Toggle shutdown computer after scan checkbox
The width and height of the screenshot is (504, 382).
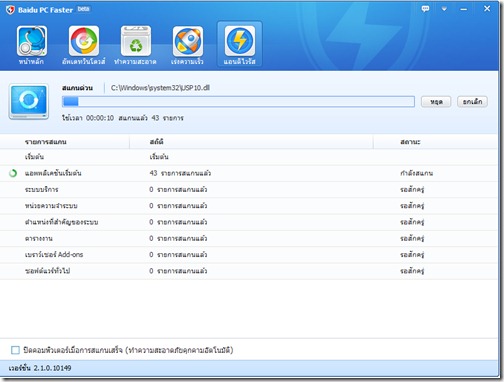point(15,350)
